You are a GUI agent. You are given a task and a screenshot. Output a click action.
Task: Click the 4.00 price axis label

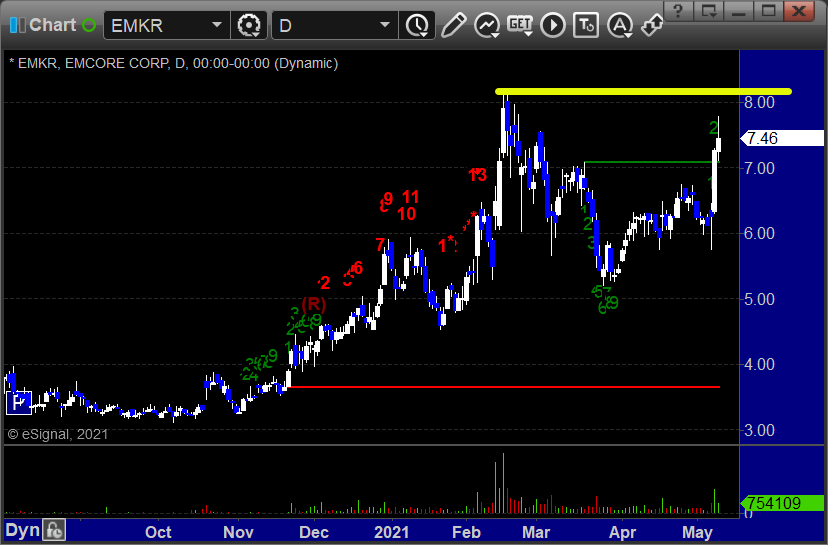pyautogui.click(x=759, y=364)
